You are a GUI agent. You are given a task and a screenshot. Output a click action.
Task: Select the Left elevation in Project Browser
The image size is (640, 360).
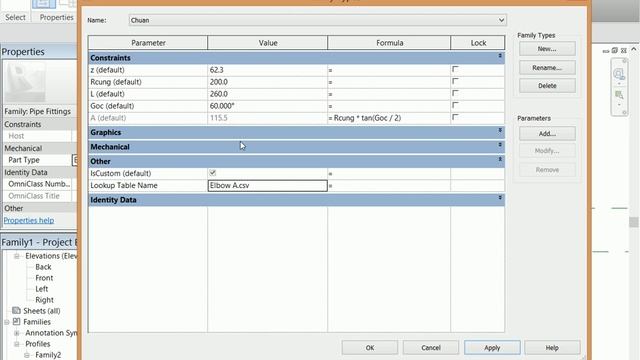42,289
